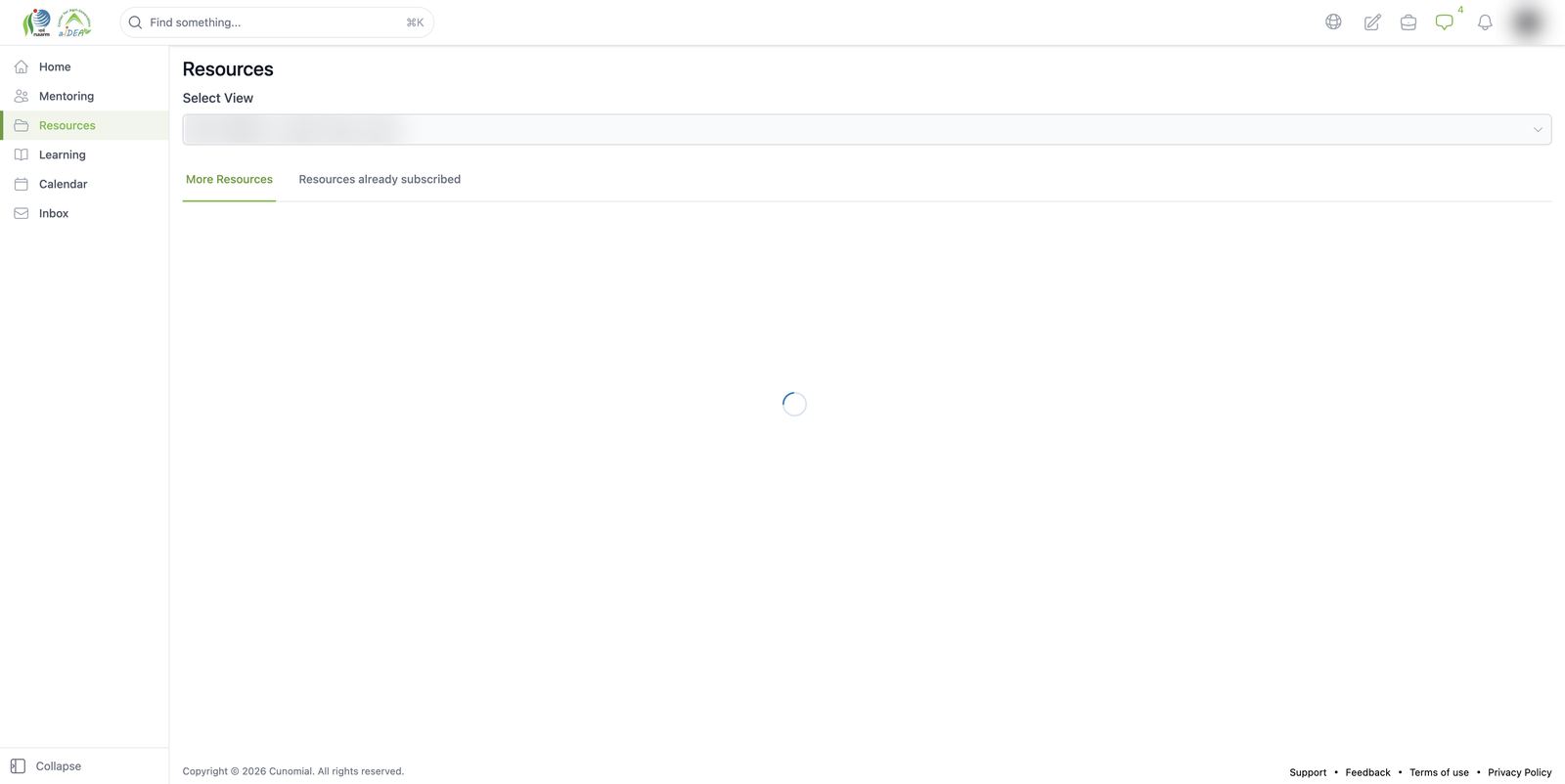This screenshot has height=784, width=1565.
Task: Click the Select View label
Action: pos(218,99)
